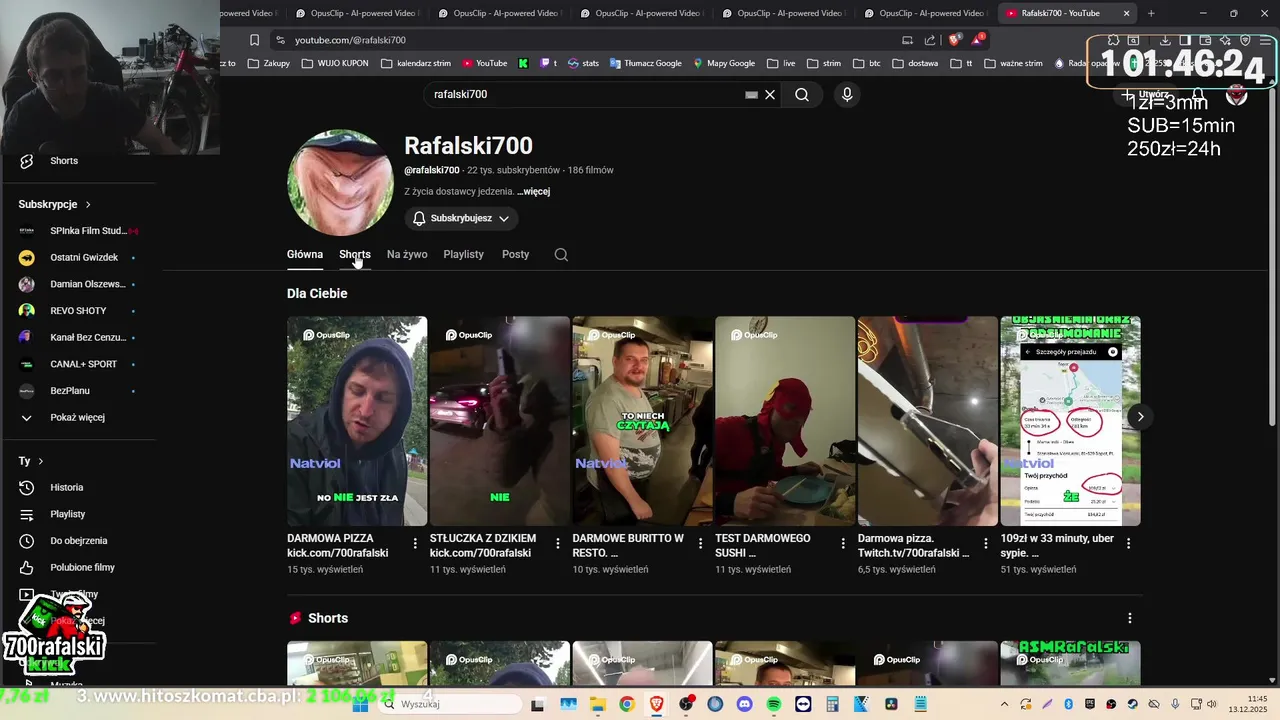Open the TEST DARMOWEGO SUSHI video title
The height and width of the screenshot is (720, 1280).
pyautogui.click(x=763, y=545)
